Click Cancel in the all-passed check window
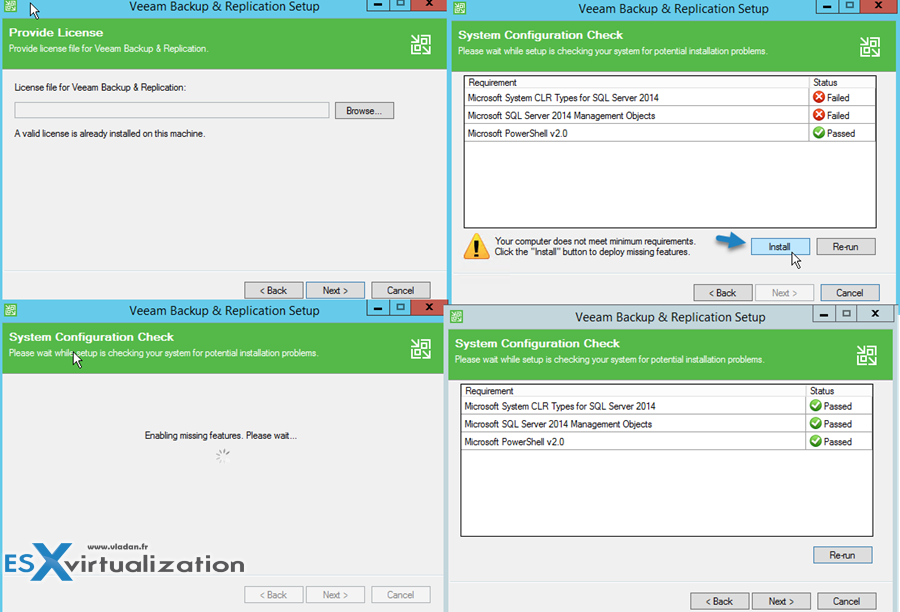 point(847,601)
